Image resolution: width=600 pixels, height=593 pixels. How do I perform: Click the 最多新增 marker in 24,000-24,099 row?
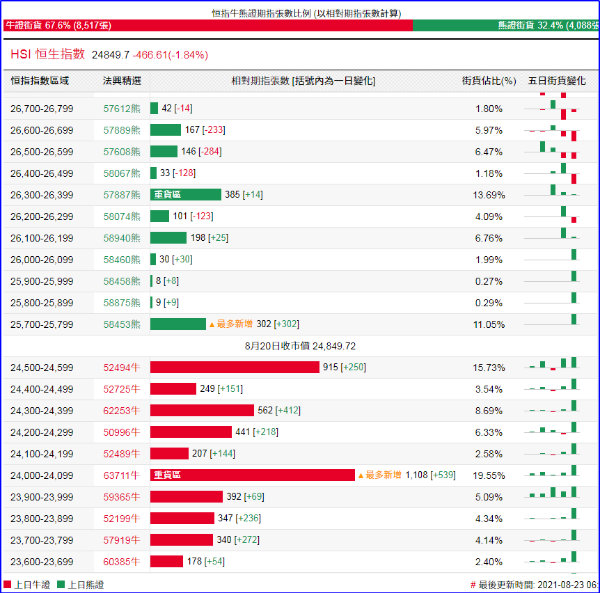tap(380, 475)
